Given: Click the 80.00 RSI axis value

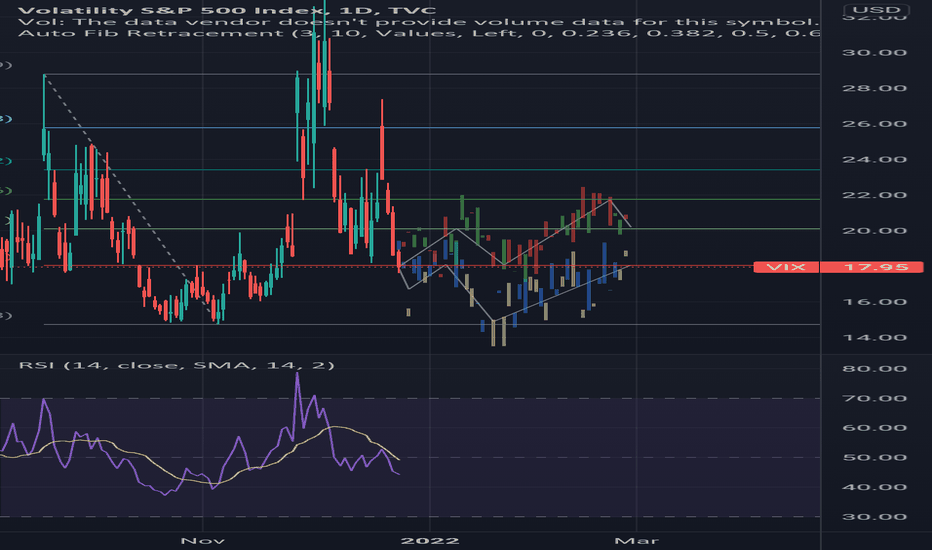Looking at the screenshot, I should (874, 369).
